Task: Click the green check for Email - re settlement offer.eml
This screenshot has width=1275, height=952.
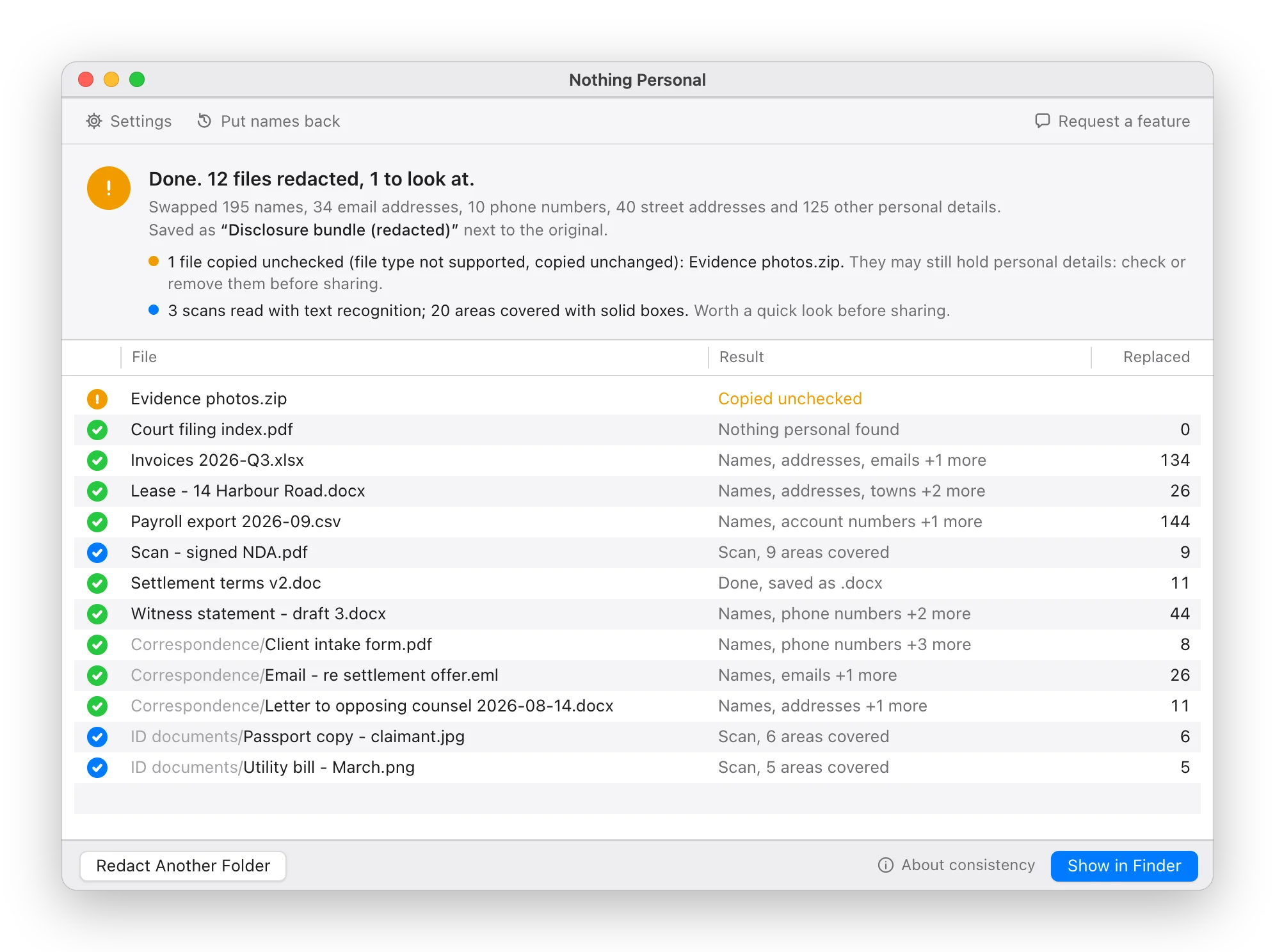Action: 97,676
